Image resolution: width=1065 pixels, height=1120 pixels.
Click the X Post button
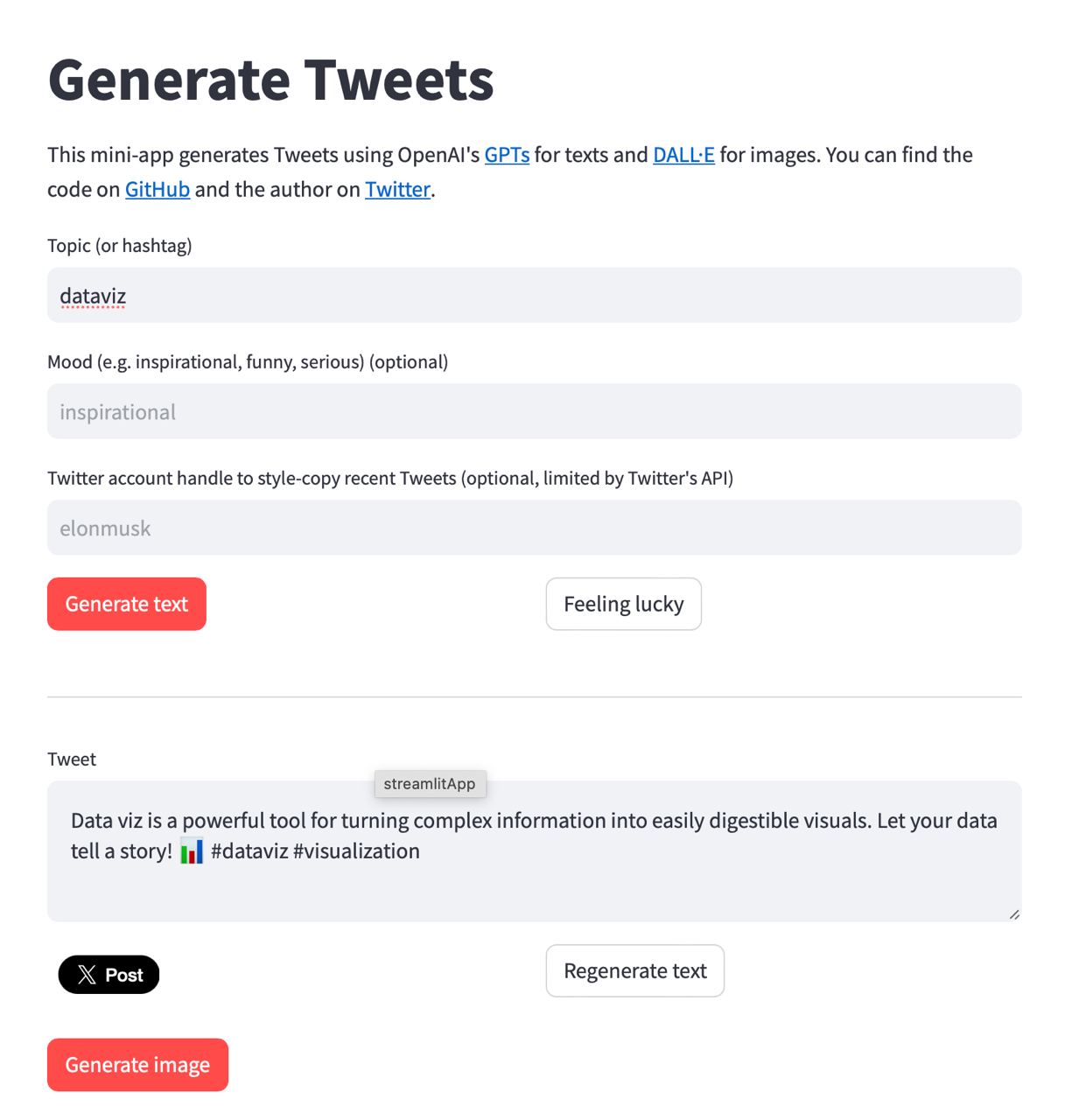[x=109, y=975]
